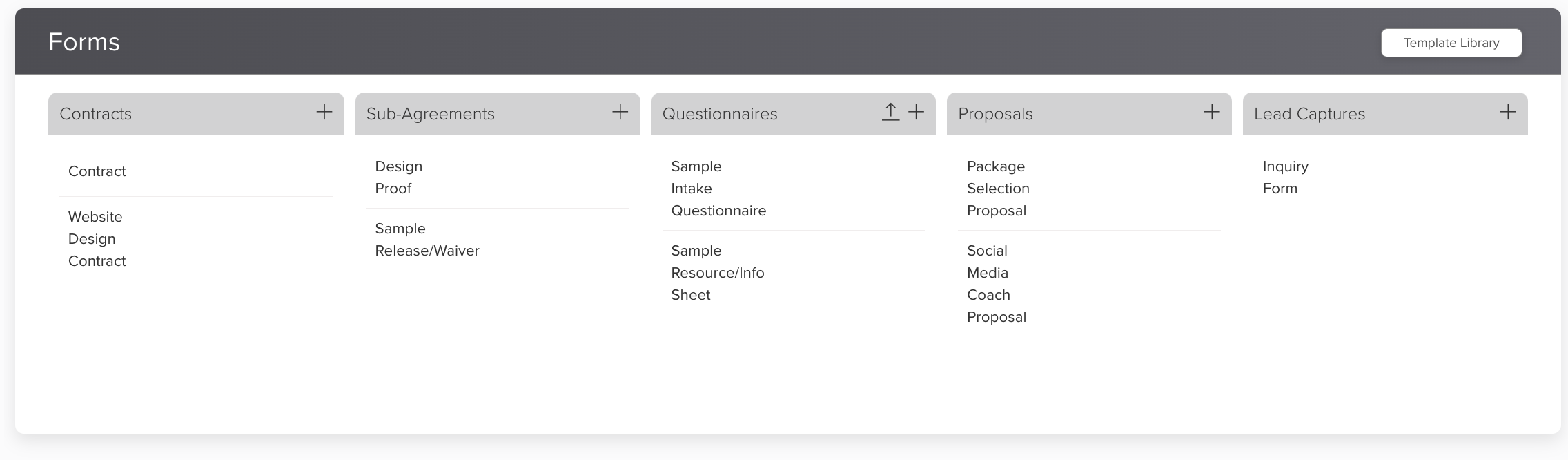1568x460 pixels.
Task: Select the Design Proof sub-agreement
Action: point(398,178)
